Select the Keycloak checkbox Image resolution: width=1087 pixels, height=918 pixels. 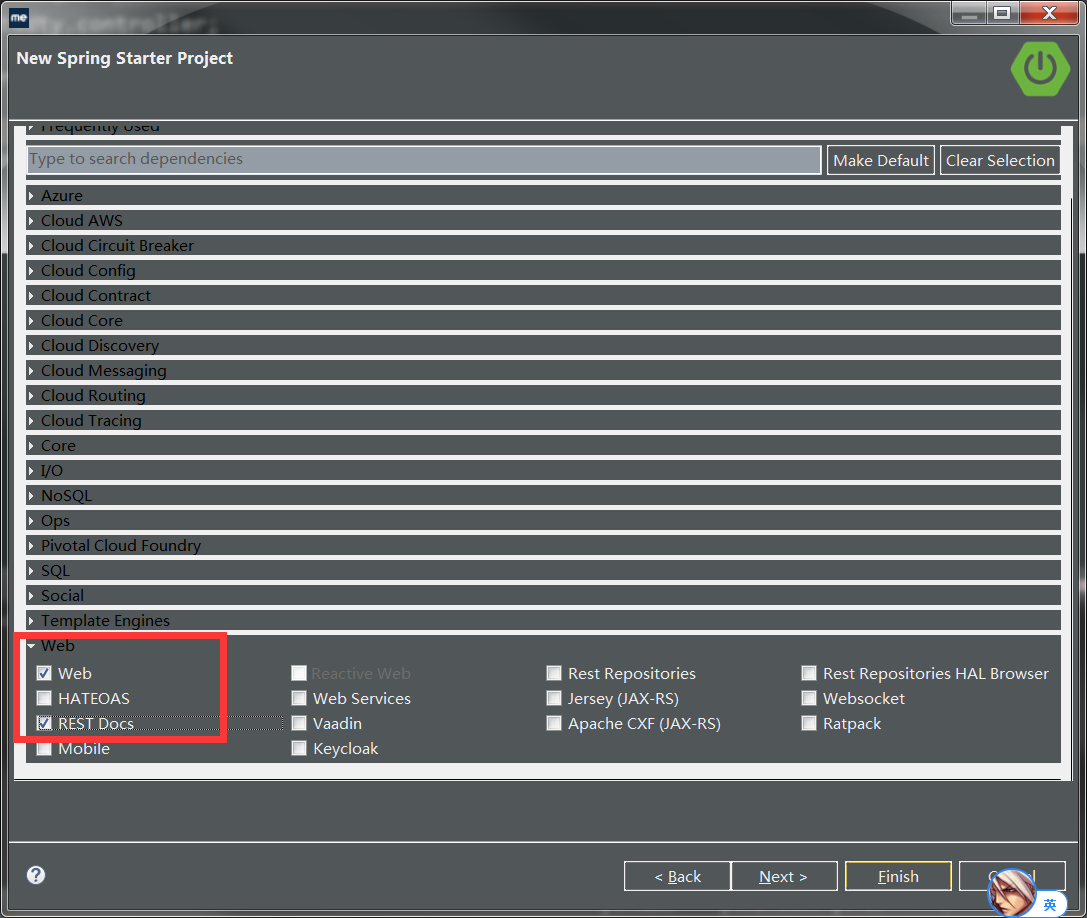[299, 749]
